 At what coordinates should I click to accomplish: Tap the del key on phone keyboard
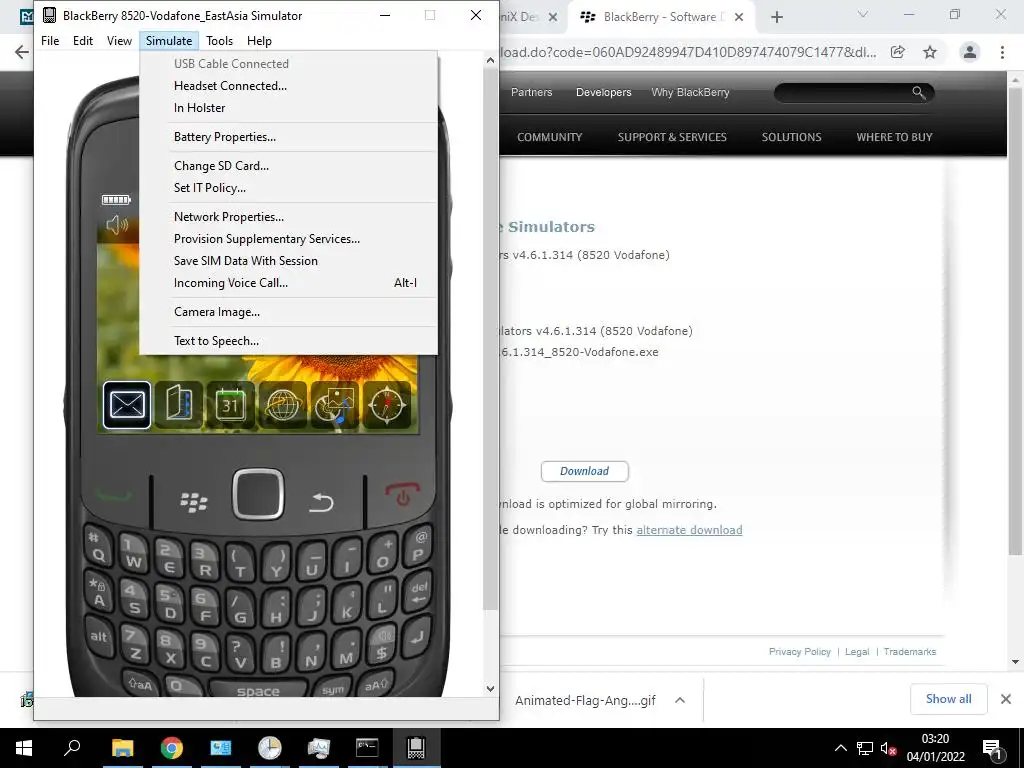(x=419, y=592)
